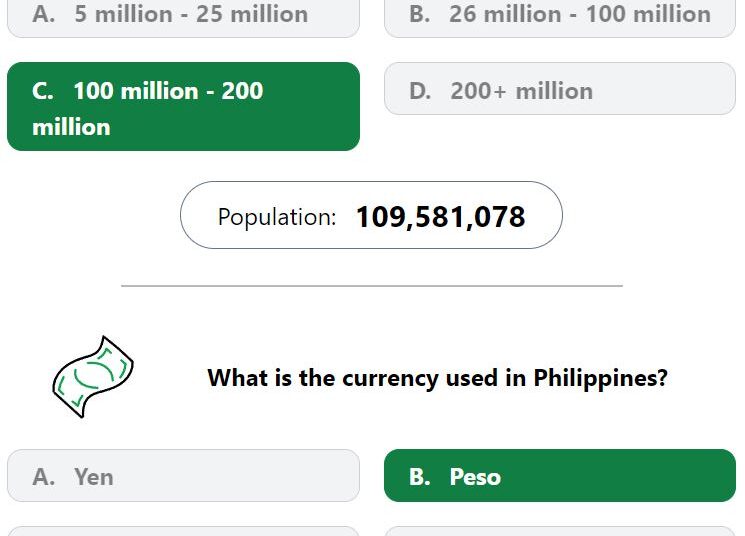Choose the green Peso answer
The height and width of the screenshot is (536, 745).
[560, 476]
